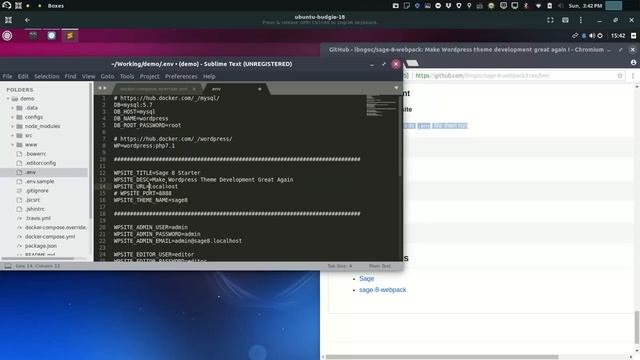
Task: Open the sage-8-webpack link
Action: [382, 290]
